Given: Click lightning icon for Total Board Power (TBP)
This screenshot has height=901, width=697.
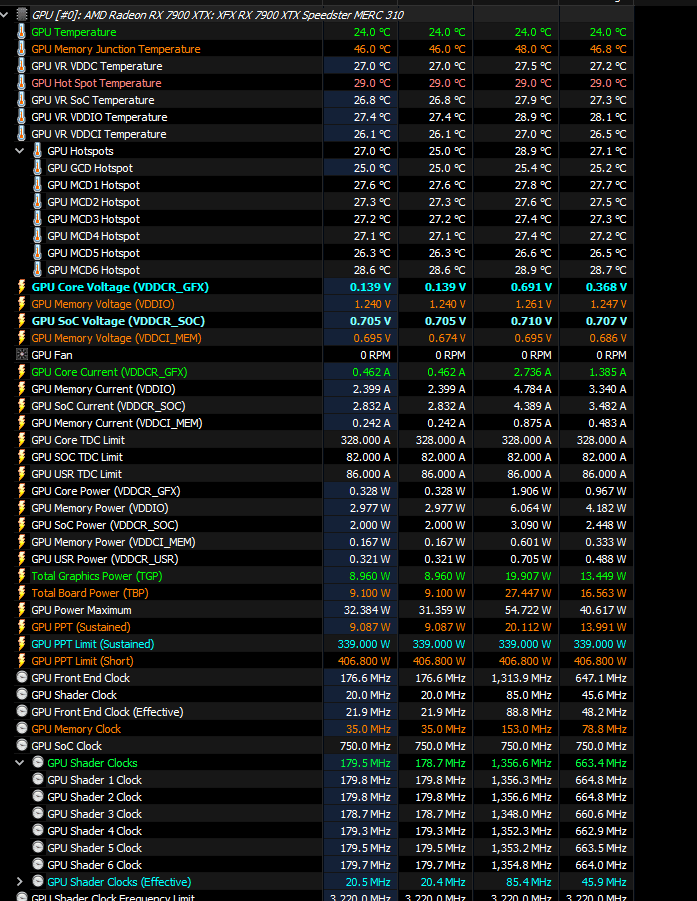Looking at the screenshot, I should [21, 592].
